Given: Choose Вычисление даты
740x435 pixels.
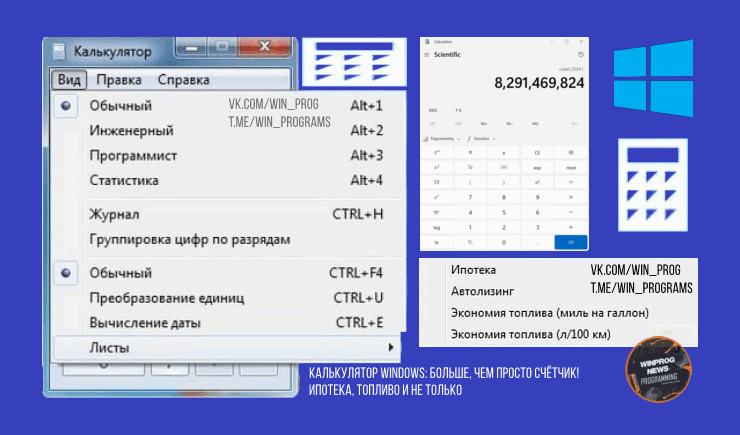Looking at the screenshot, I should (228, 323).
